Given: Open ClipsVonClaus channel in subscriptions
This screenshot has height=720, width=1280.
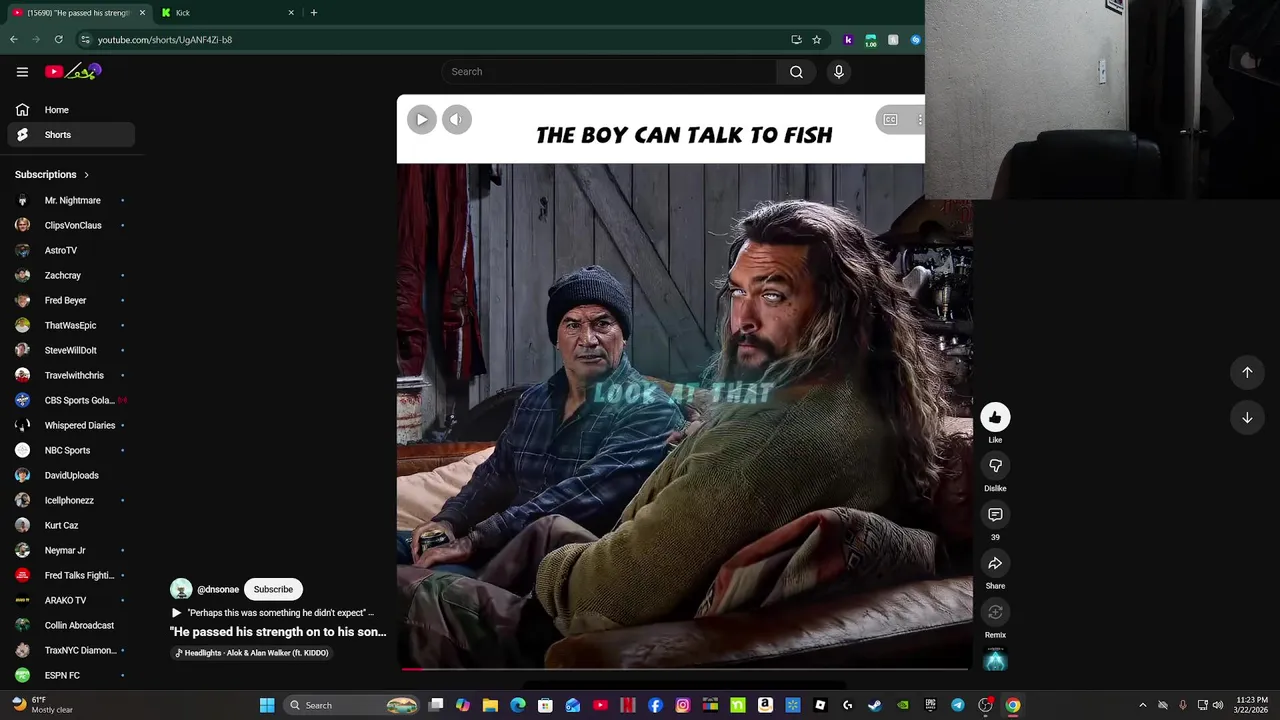Looking at the screenshot, I should coord(71,225).
